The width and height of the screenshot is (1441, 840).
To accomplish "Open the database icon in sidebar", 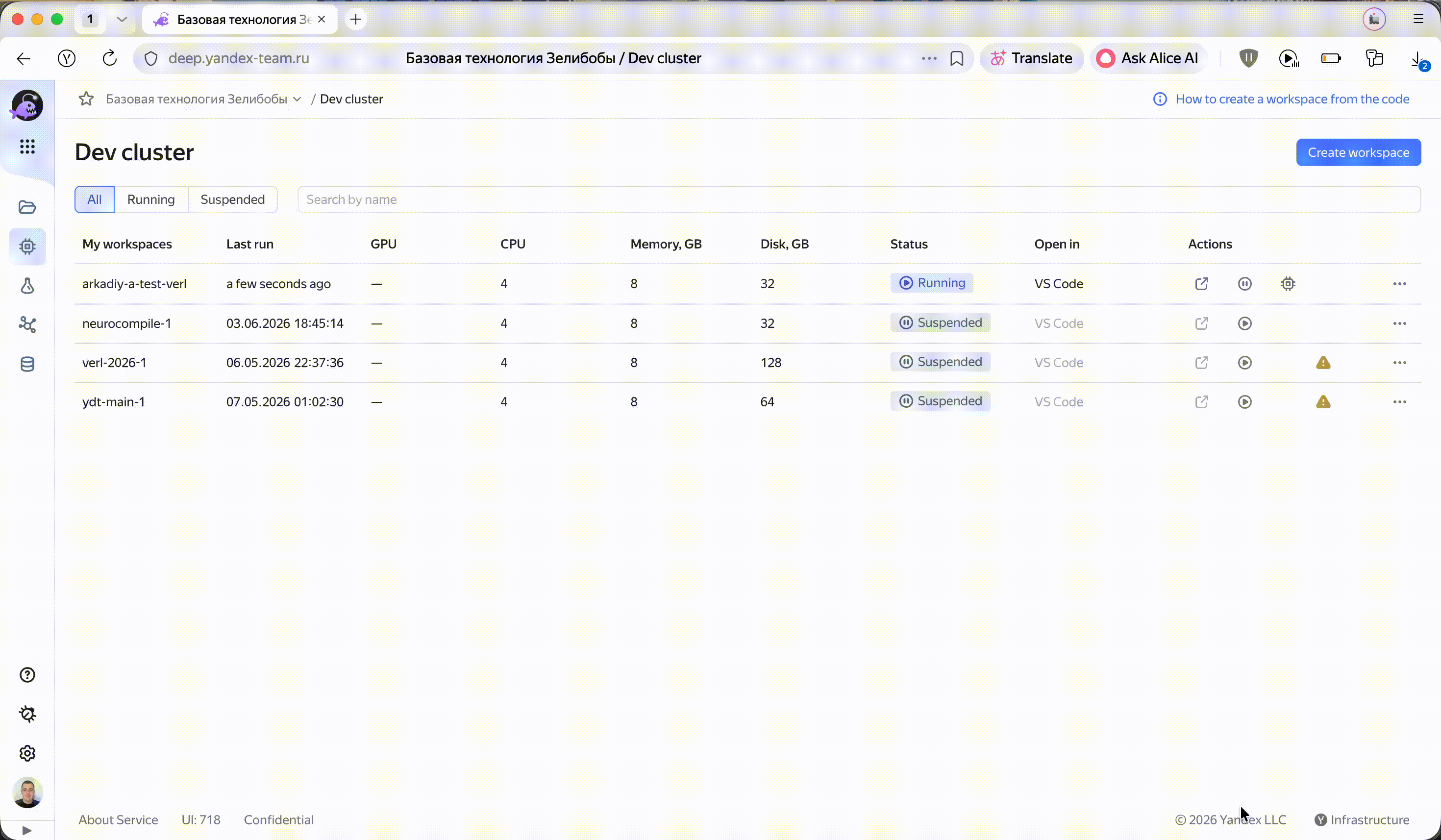I will tap(27, 364).
